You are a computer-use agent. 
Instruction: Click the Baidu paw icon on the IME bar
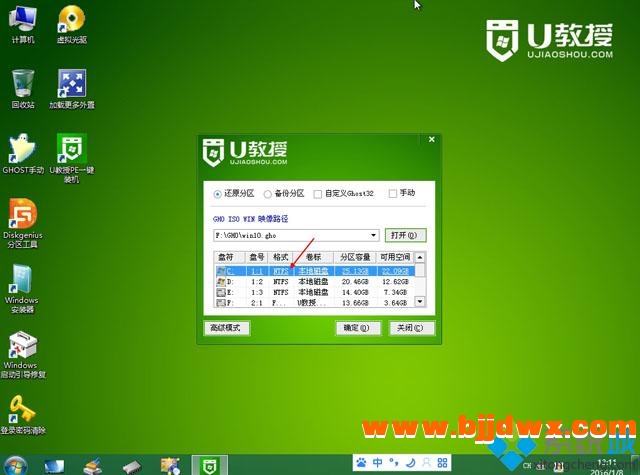point(362,462)
